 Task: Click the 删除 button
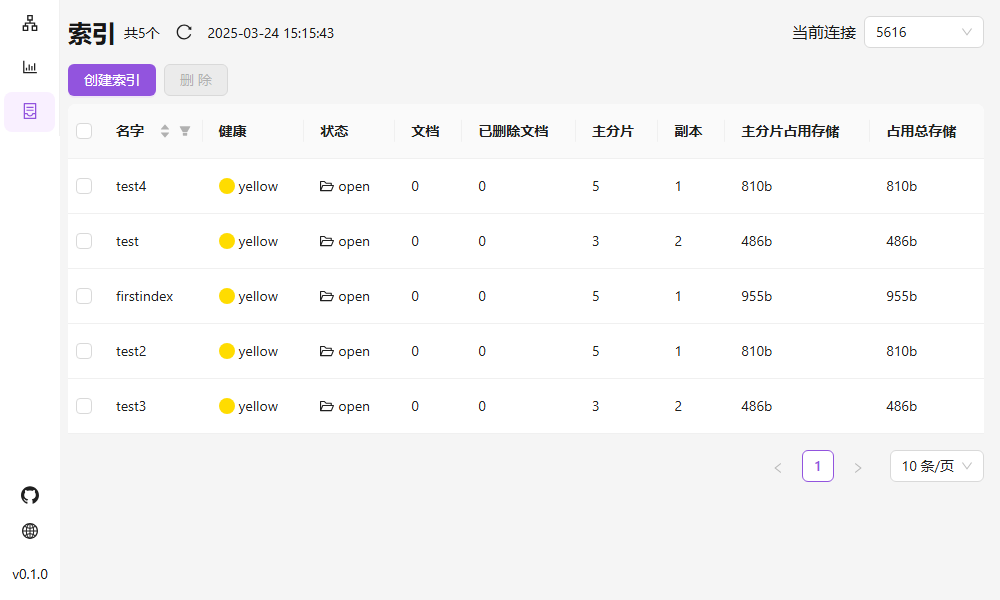(196, 80)
